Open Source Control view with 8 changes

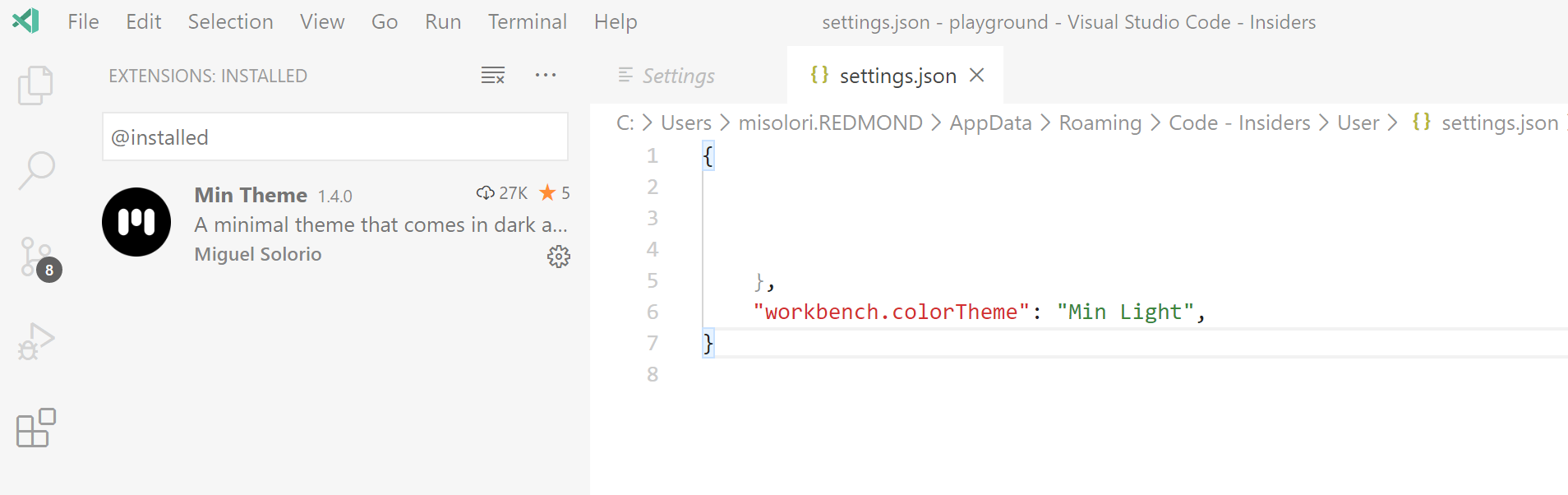click(39, 258)
